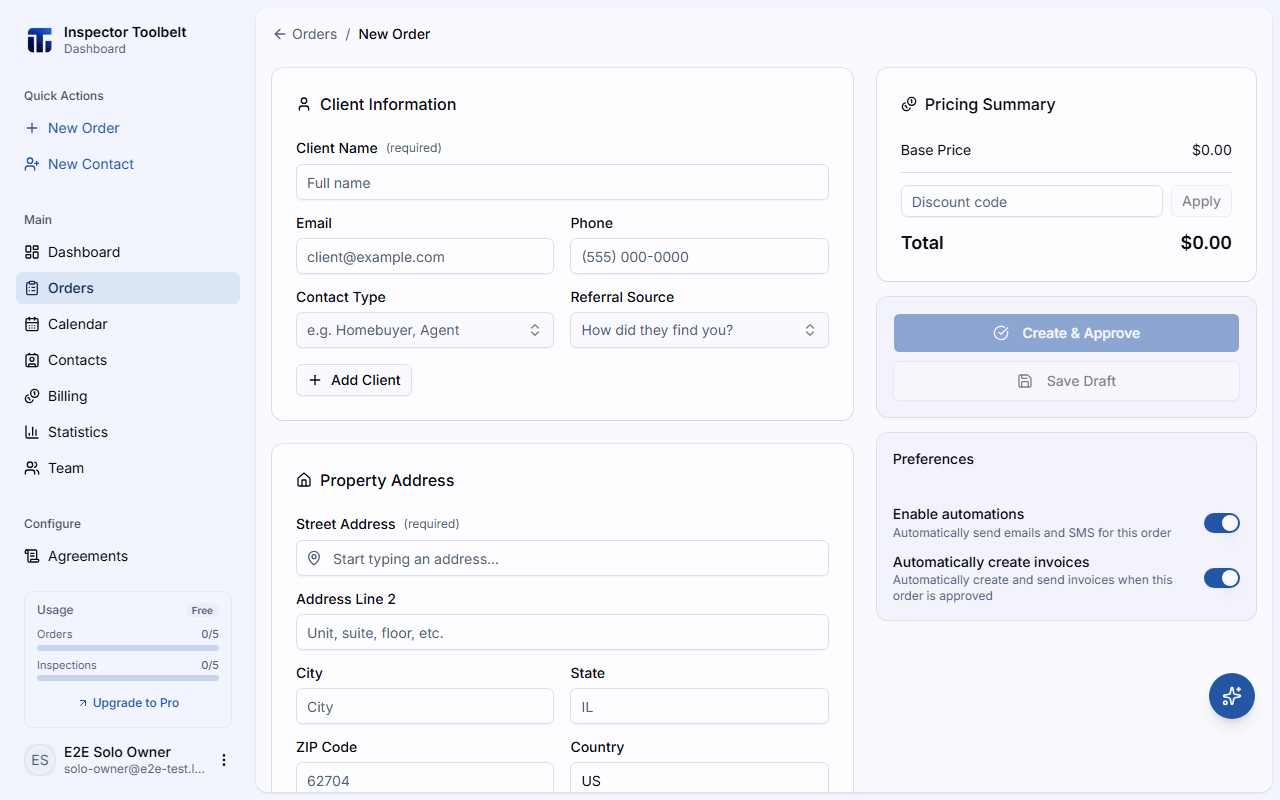This screenshot has width=1280, height=800.
Task: Click the coins icon by Pricing Summary
Action: click(x=909, y=104)
